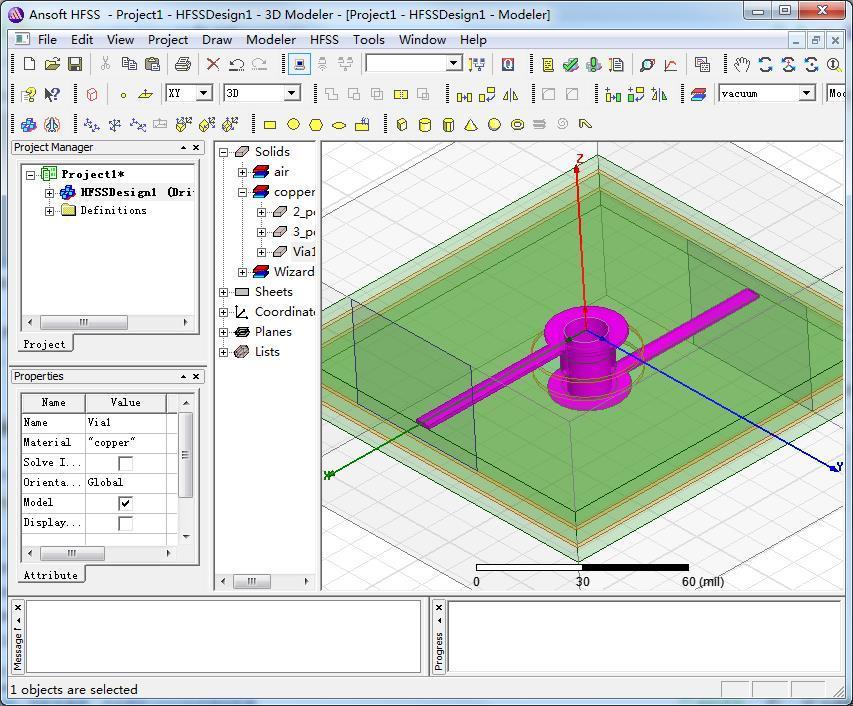
Task: Click the model tree horizontal scrollbar
Action: (x=251, y=581)
